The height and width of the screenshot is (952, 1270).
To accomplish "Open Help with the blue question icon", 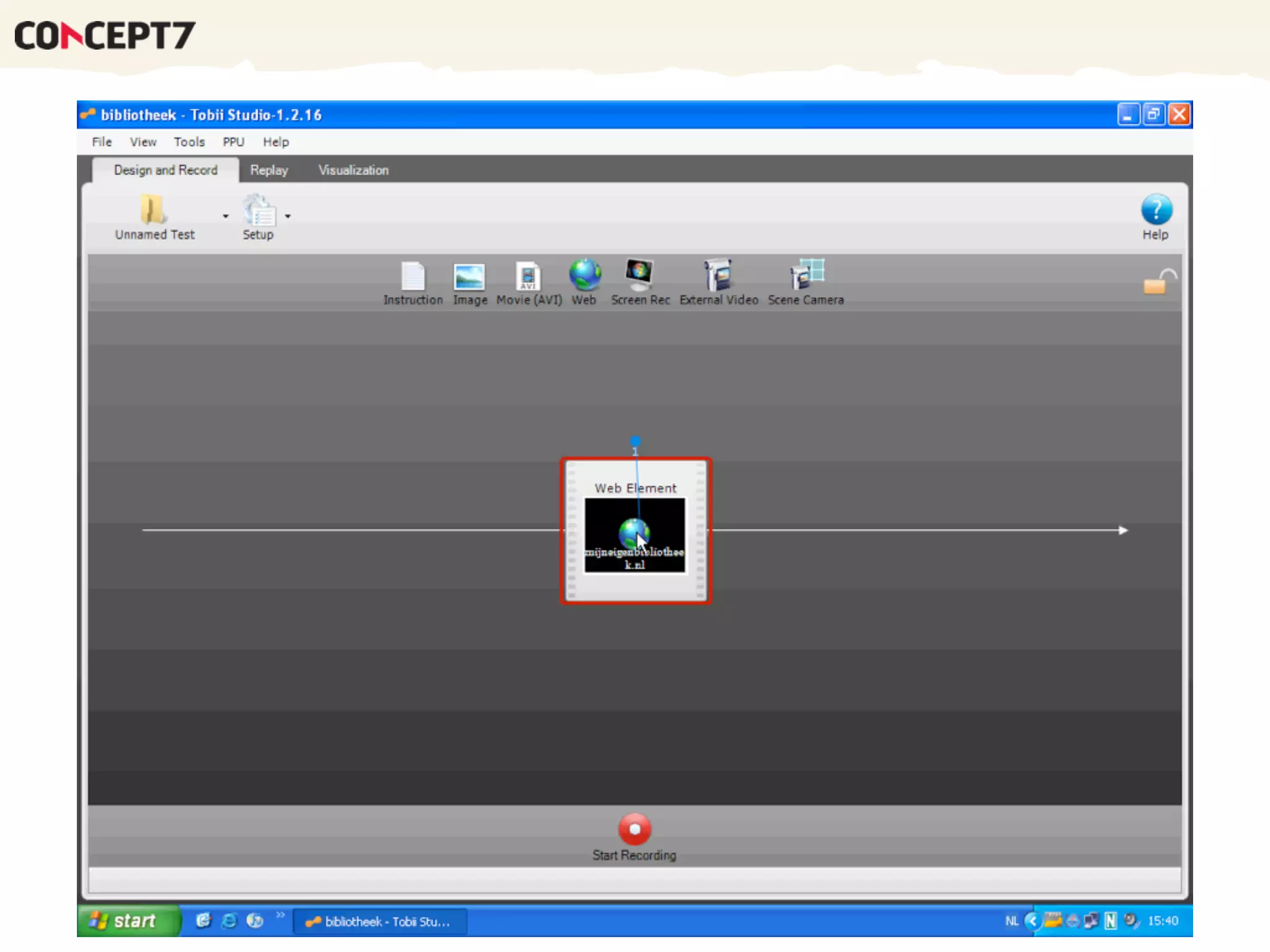I will [x=1156, y=210].
